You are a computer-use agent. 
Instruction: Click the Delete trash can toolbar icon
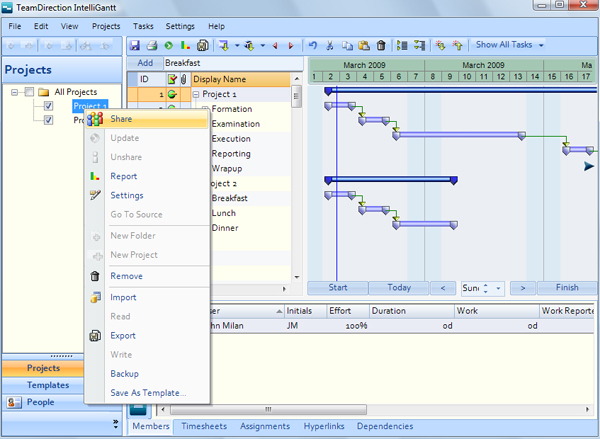coord(381,45)
